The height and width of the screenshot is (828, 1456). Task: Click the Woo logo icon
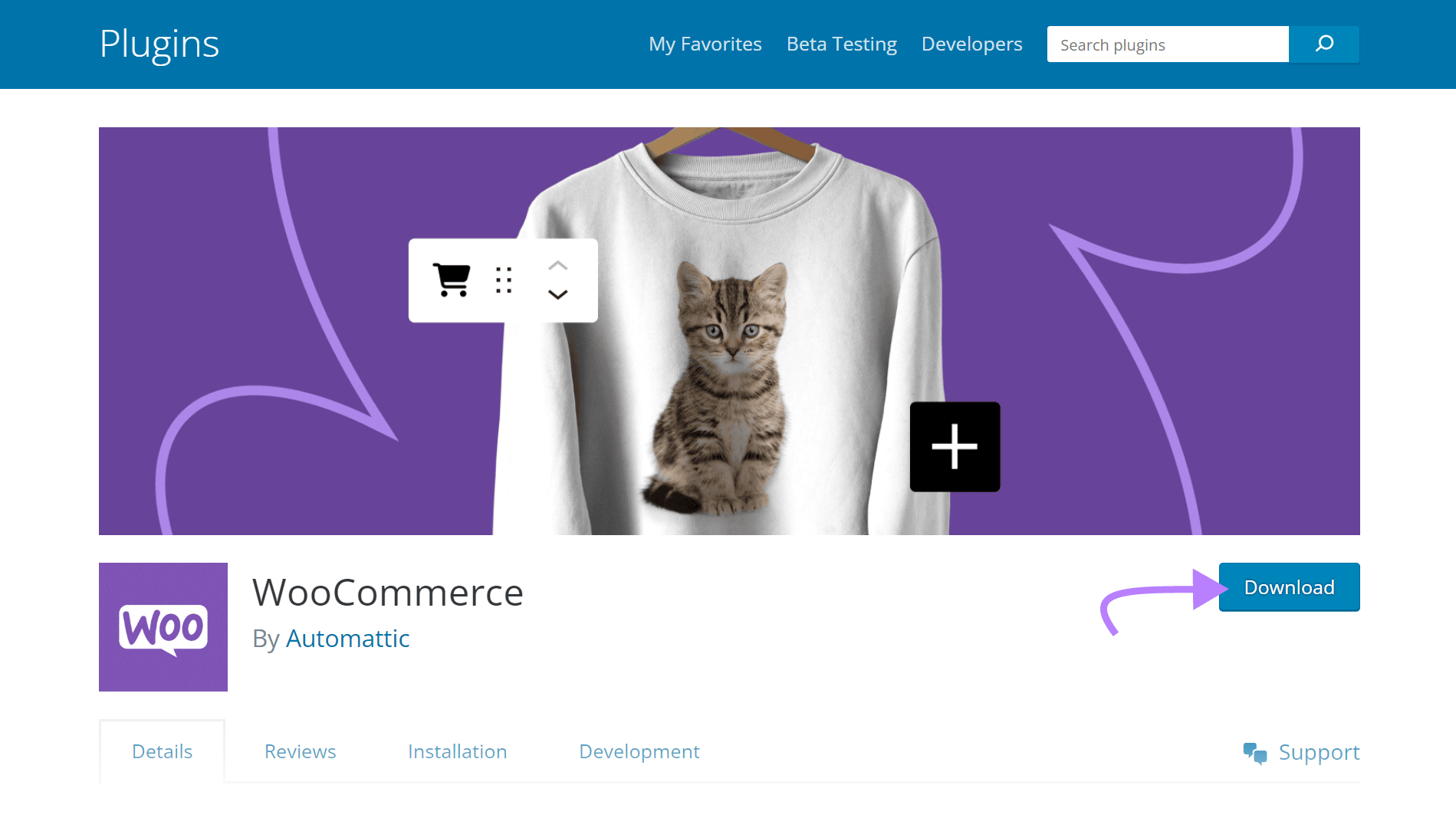click(163, 626)
